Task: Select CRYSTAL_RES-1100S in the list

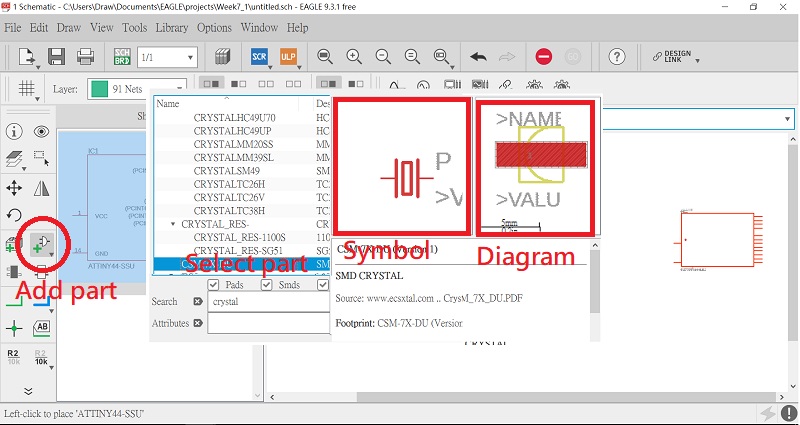Action: point(239,237)
